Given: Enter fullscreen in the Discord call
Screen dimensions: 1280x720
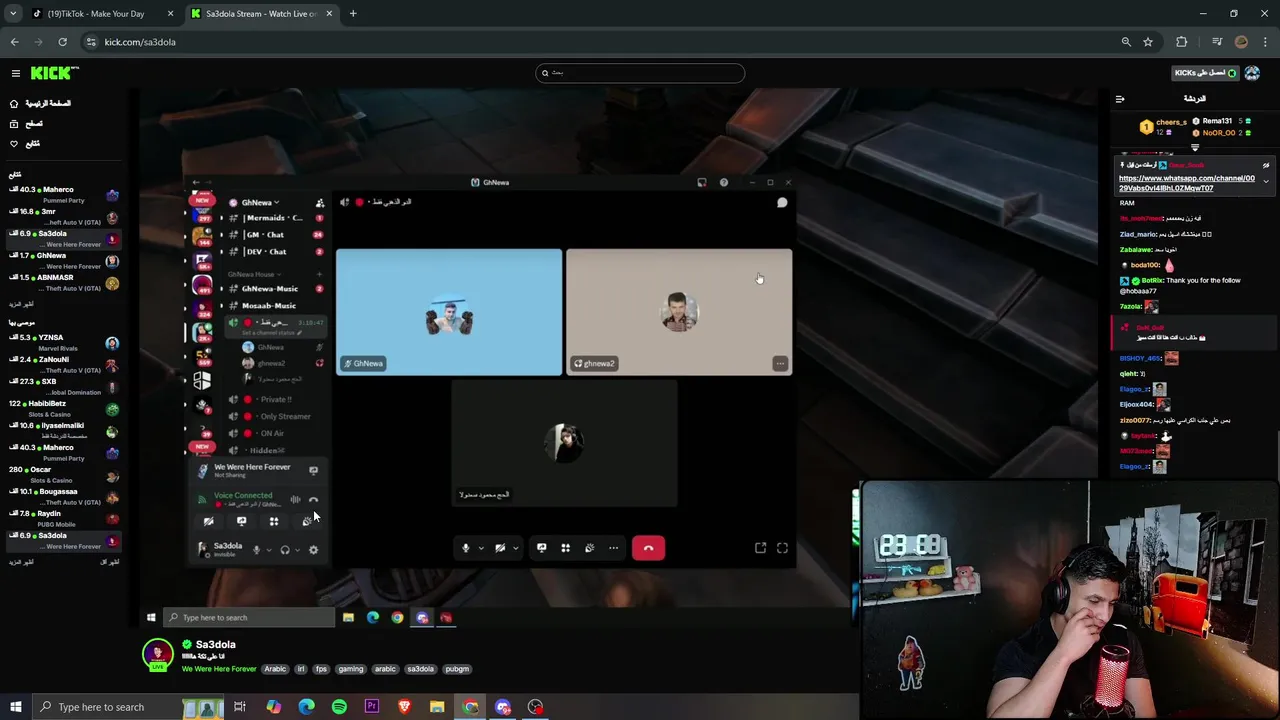Looking at the screenshot, I should 782,548.
